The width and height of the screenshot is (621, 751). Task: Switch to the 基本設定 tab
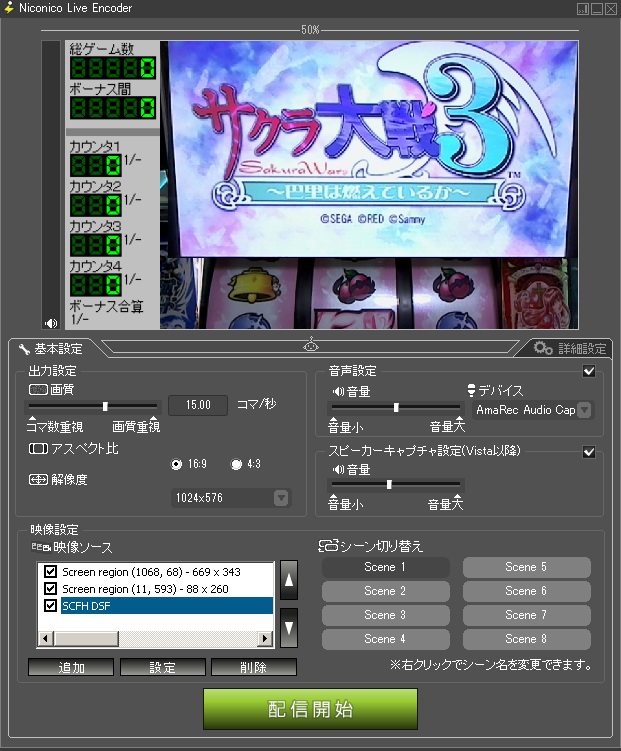click(51, 349)
